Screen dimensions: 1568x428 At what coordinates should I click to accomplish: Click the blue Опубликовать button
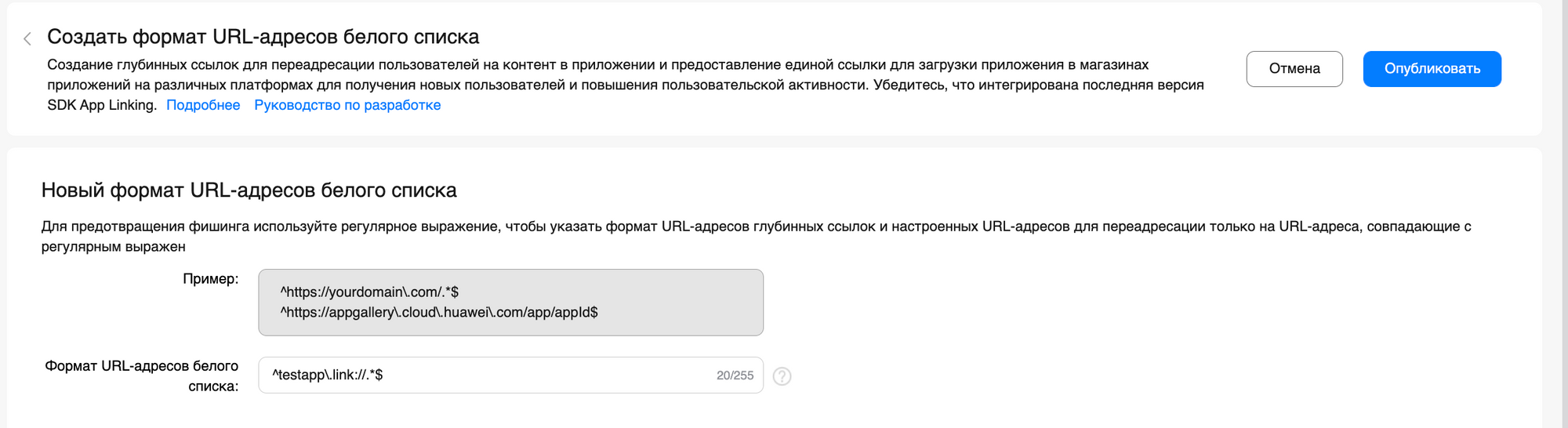(1432, 69)
